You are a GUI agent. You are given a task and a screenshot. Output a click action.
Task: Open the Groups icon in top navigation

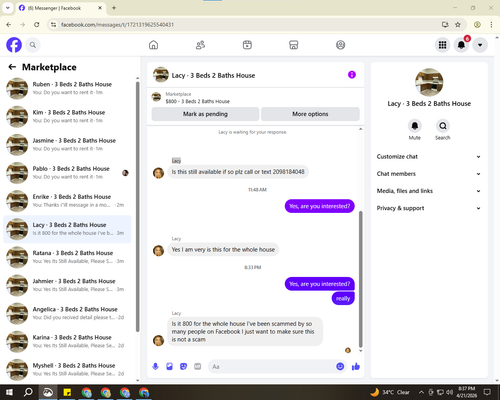(340, 45)
